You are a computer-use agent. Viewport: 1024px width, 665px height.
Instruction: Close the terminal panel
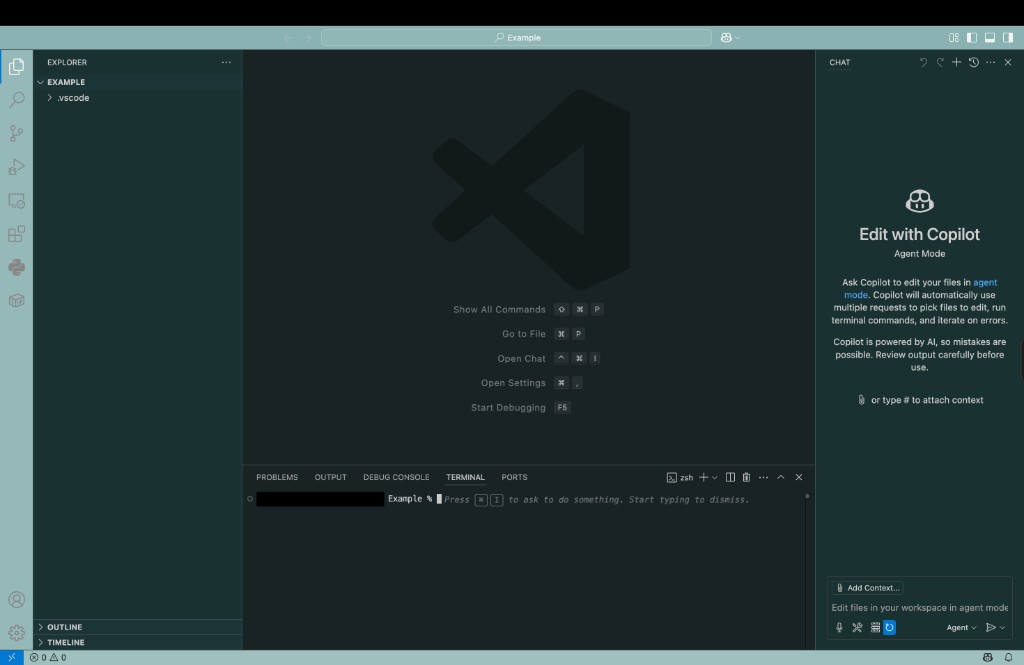[x=799, y=478]
